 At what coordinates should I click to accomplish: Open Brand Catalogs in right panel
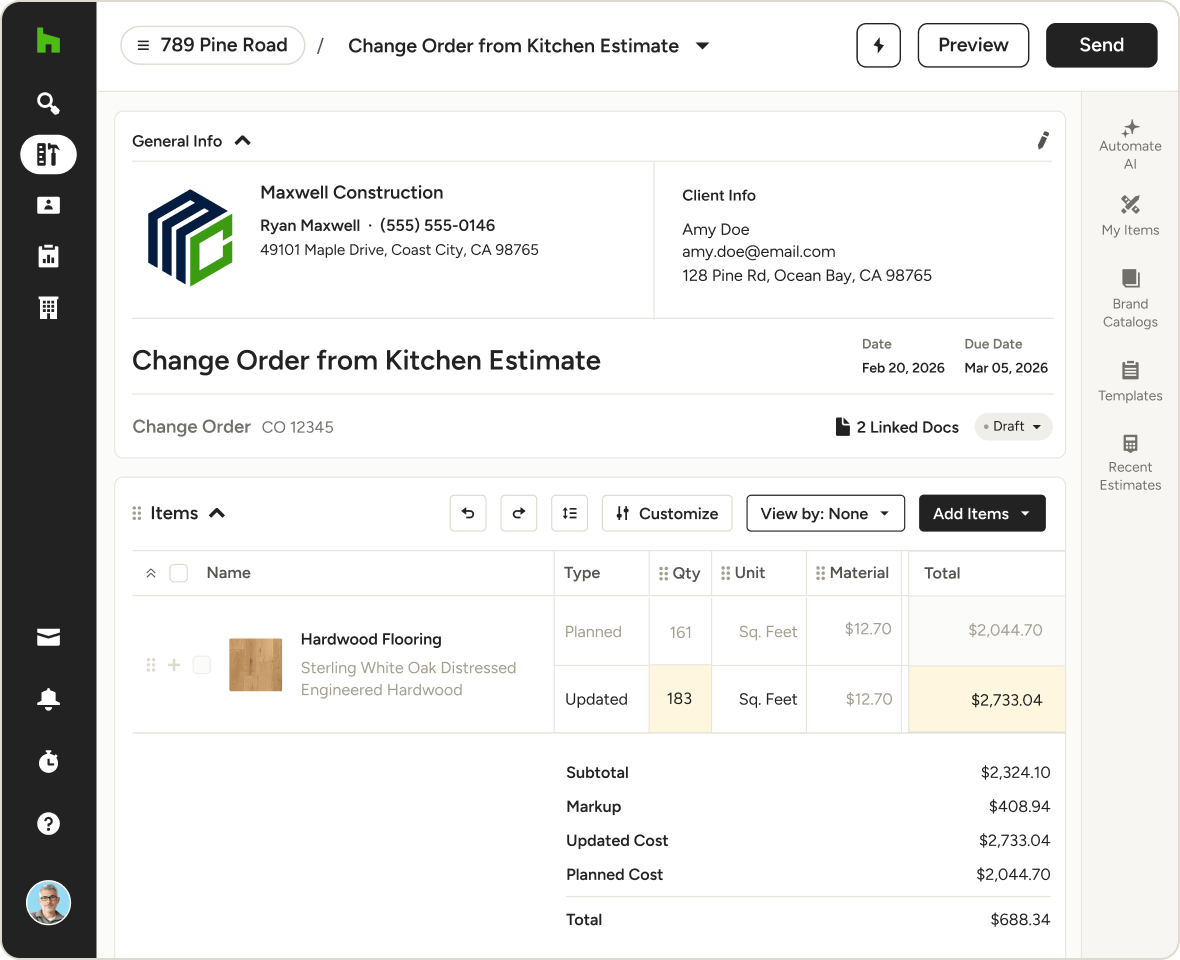point(1130,297)
